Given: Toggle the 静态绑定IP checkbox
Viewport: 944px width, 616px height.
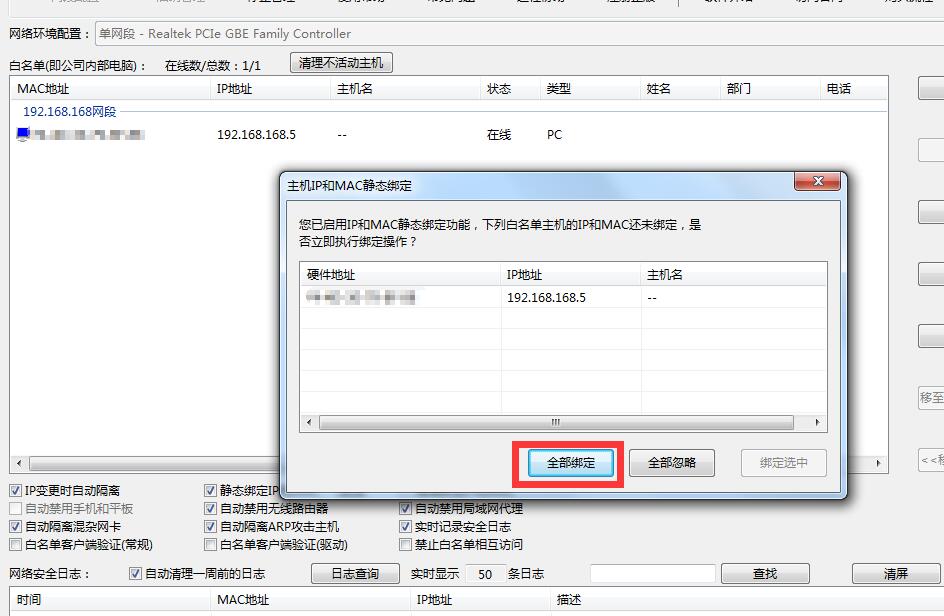Looking at the screenshot, I should [210, 491].
